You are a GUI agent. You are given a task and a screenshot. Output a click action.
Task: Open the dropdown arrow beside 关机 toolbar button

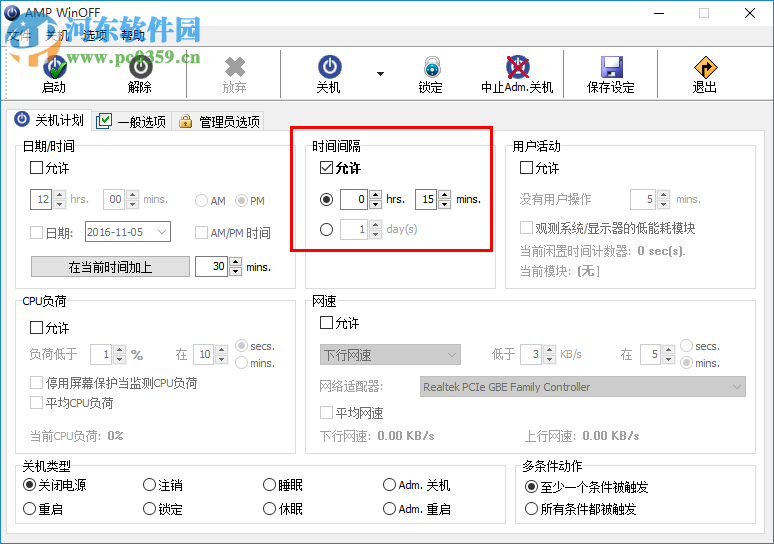tap(380, 74)
